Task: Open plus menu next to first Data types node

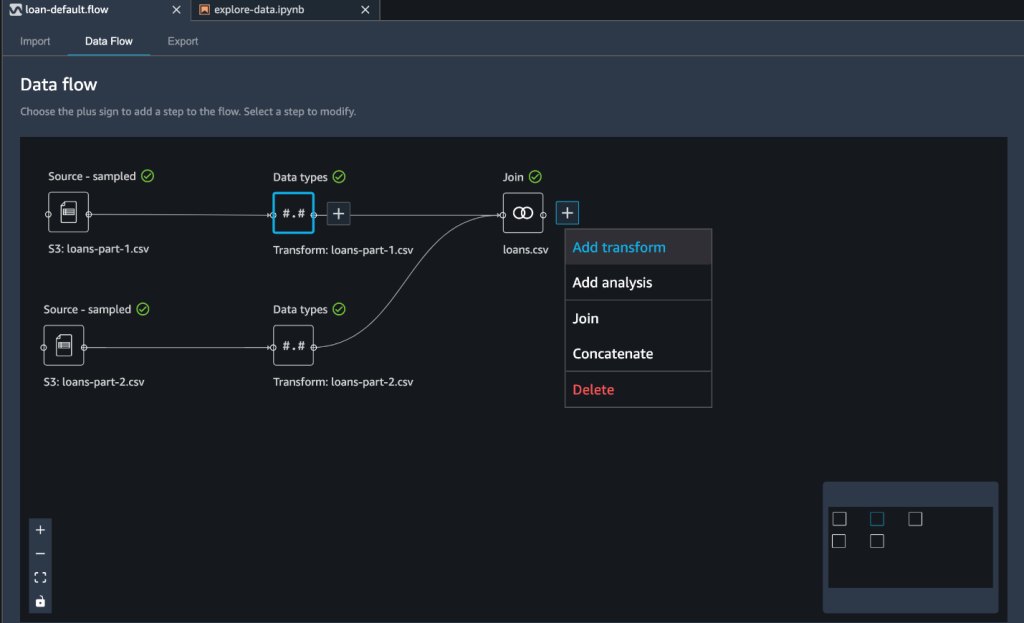Action: [x=339, y=213]
